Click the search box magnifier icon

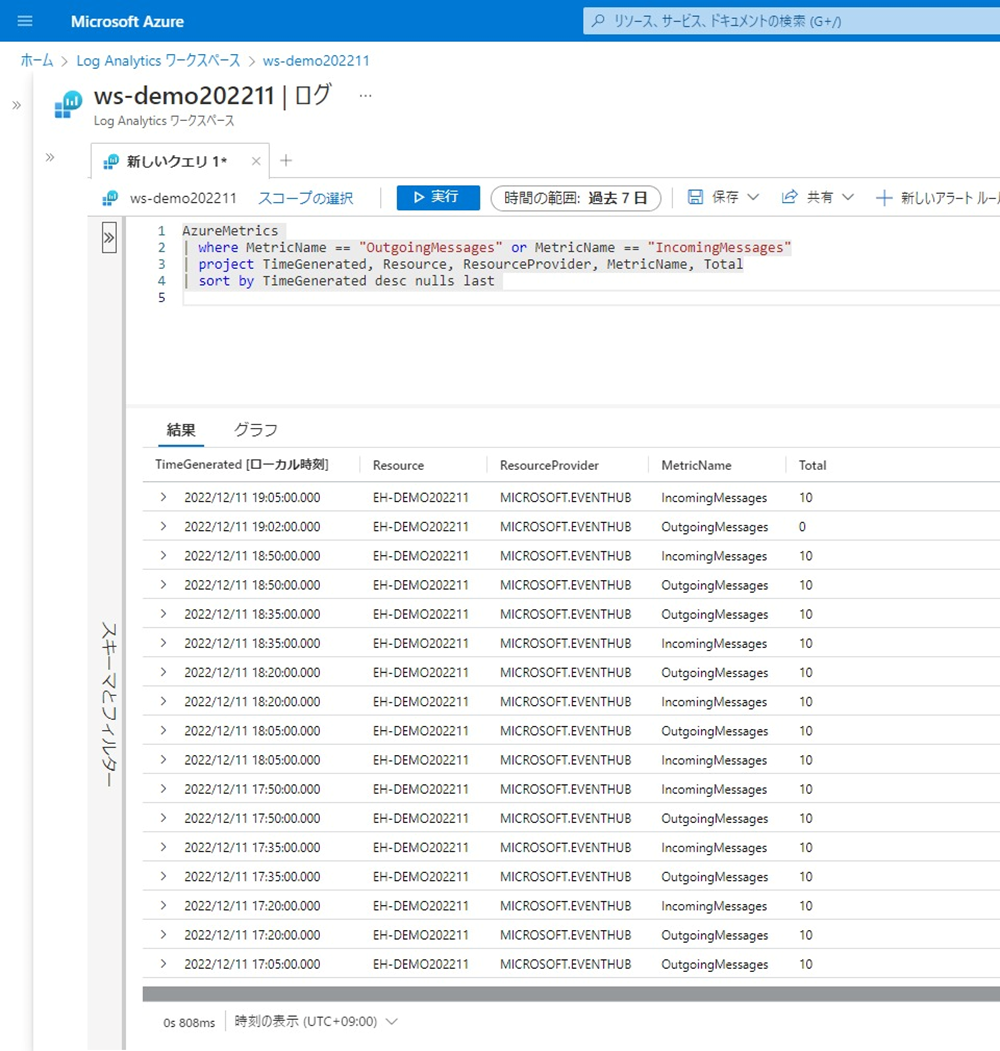[599, 21]
